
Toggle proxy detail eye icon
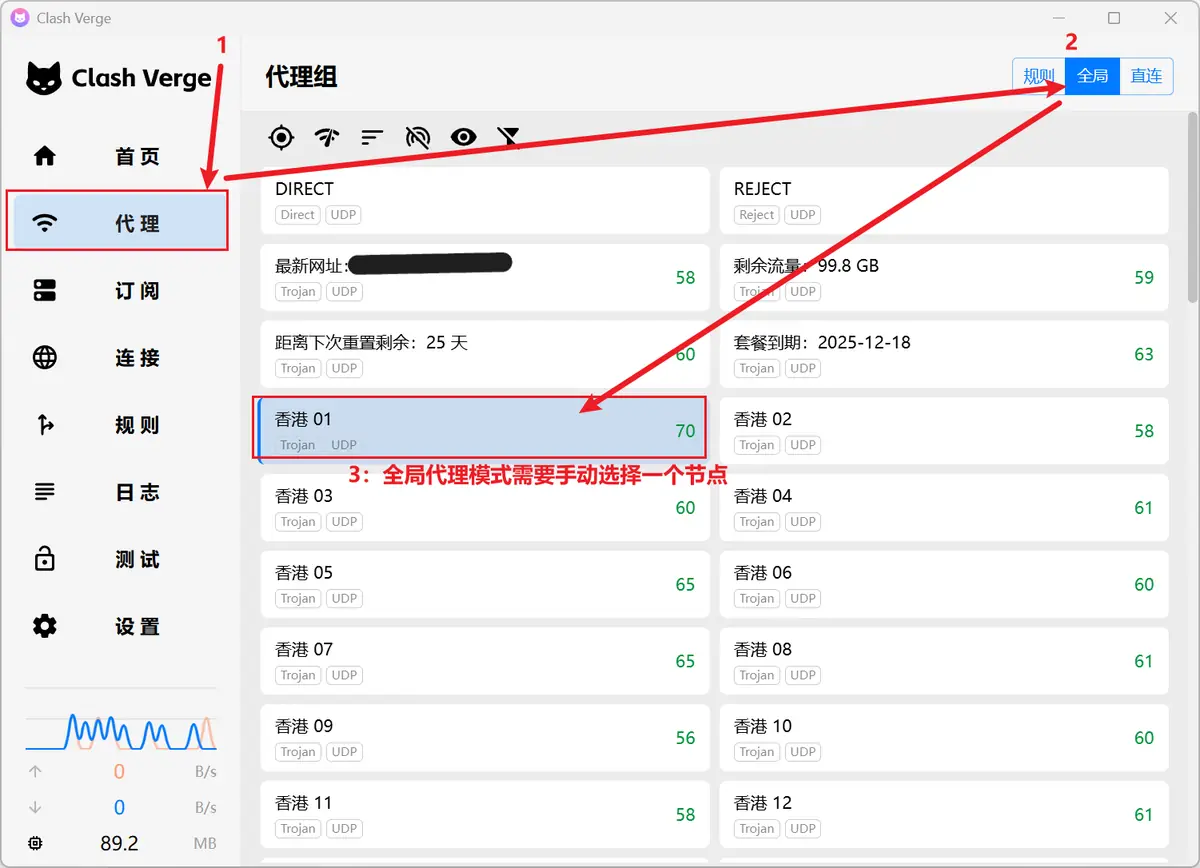click(x=463, y=138)
